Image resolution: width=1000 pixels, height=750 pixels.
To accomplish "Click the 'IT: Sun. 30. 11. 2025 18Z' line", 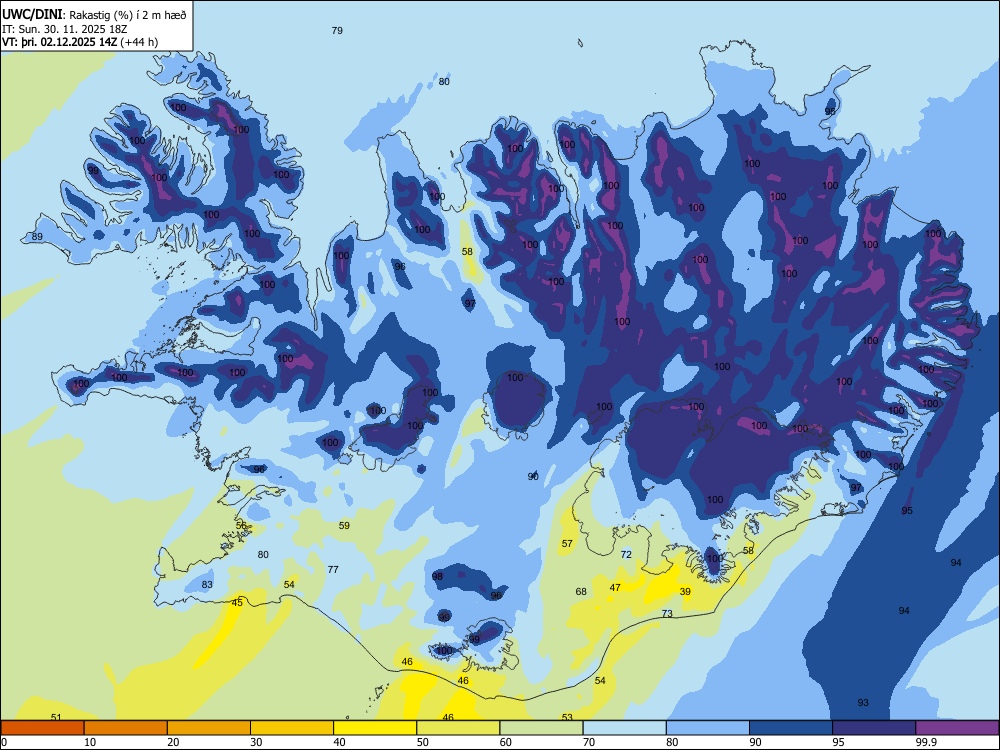I will click(x=64, y=29).
